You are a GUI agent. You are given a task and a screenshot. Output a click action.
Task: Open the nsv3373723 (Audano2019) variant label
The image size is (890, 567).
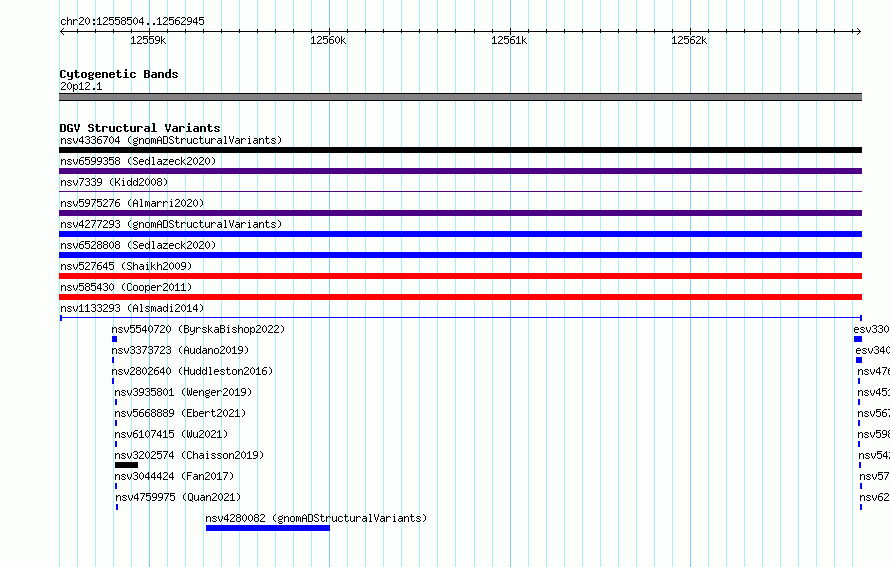pos(180,350)
